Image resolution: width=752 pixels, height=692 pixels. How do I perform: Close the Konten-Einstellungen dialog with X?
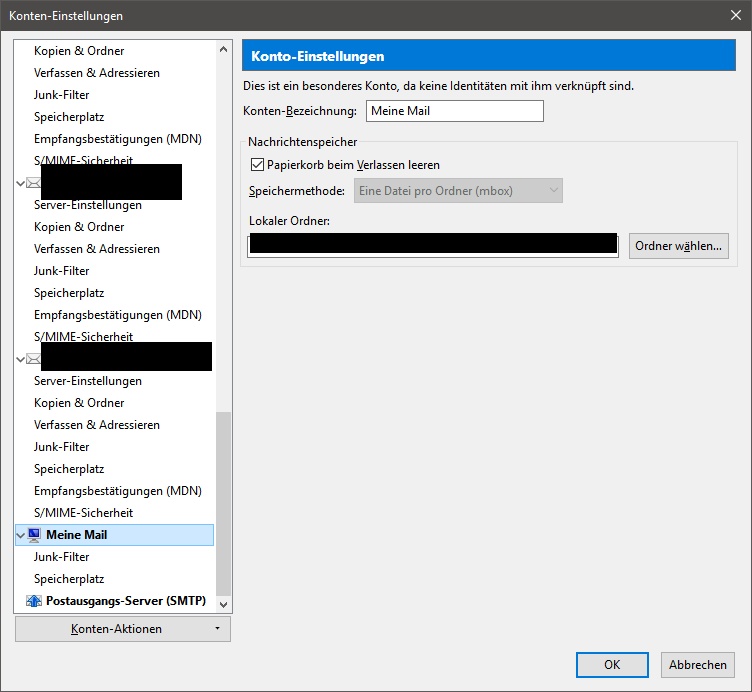(x=736, y=15)
